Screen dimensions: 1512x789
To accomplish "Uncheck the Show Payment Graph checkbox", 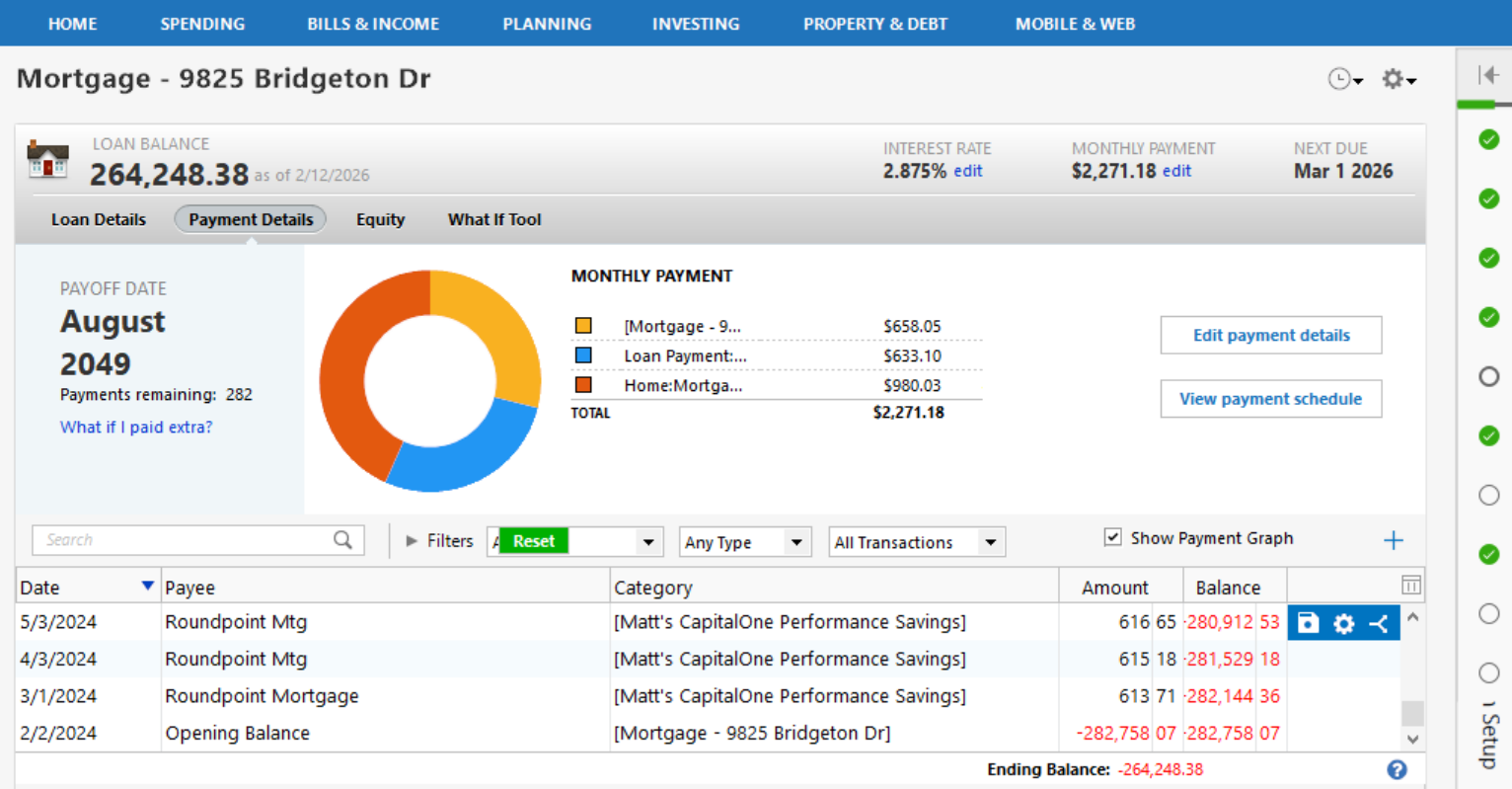I will pyautogui.click(x=1113, y=537).
